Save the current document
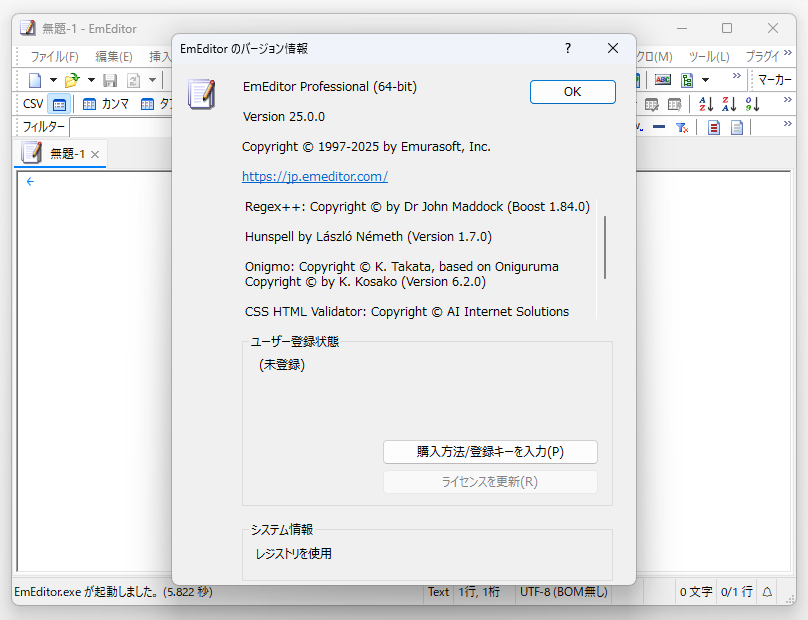 (x=108, y=79)
